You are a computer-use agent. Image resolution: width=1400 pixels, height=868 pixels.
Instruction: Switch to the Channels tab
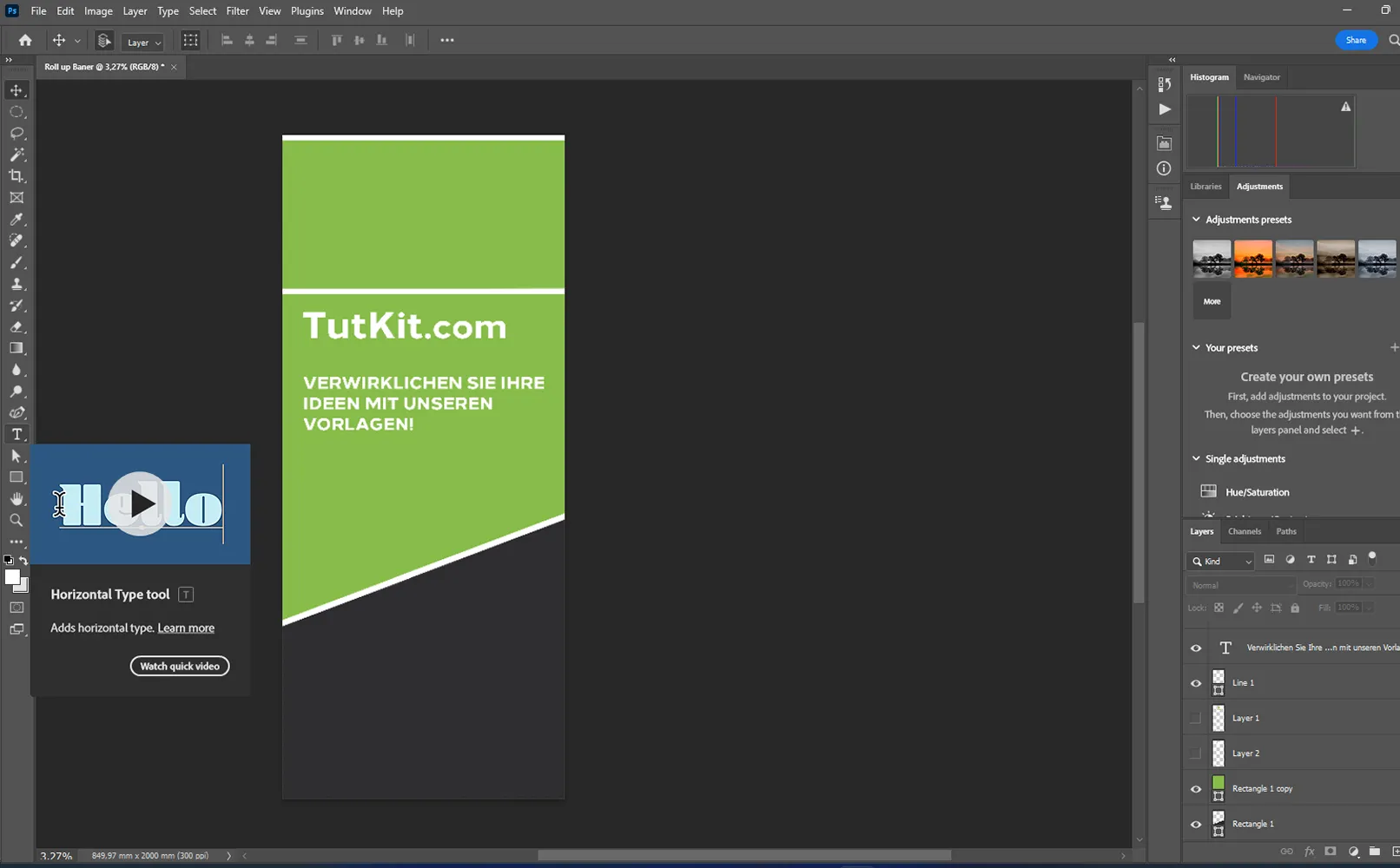tap(1245, 531)
